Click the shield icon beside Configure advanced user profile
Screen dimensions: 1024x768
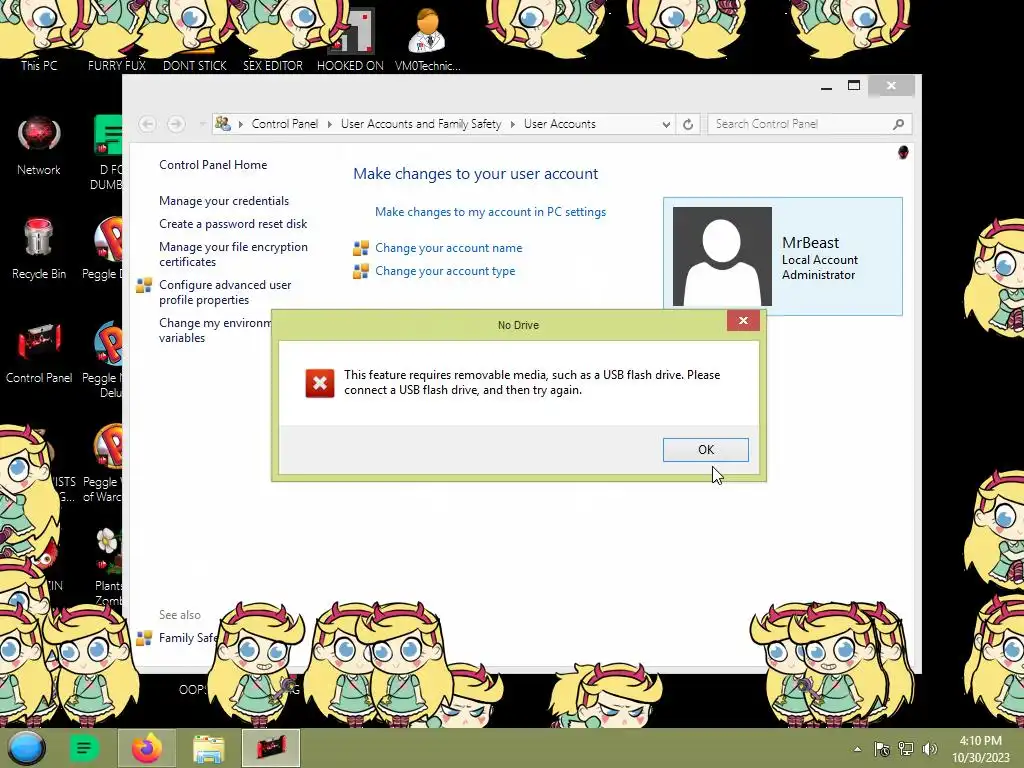tap(144, 285)
